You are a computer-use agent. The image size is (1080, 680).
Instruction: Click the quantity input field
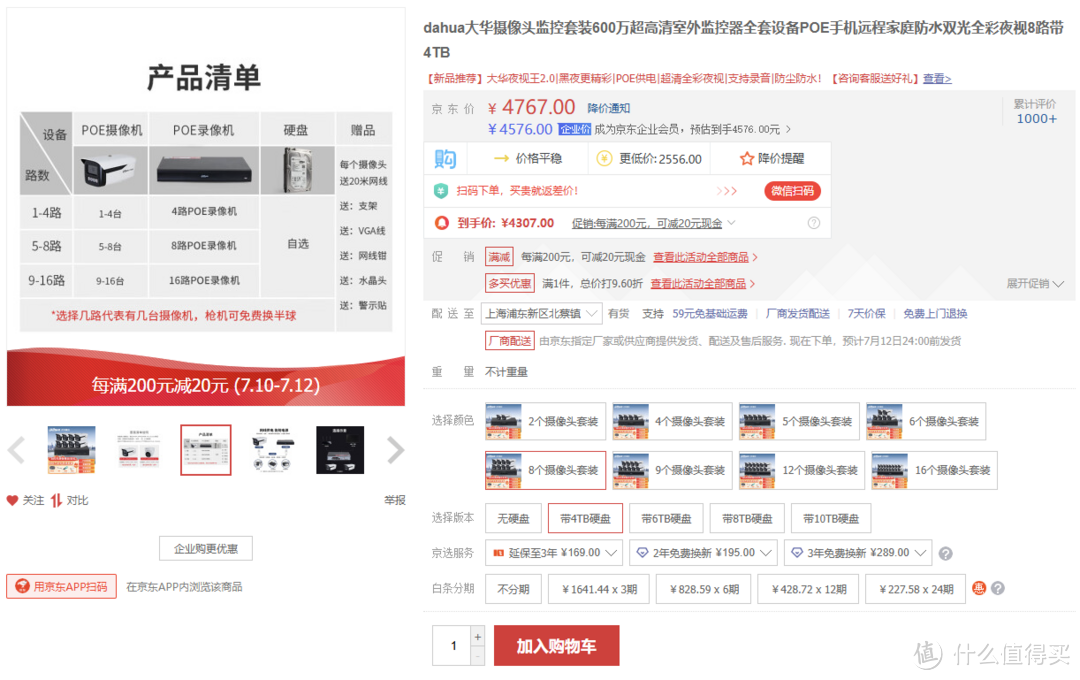tap(453, 645)
